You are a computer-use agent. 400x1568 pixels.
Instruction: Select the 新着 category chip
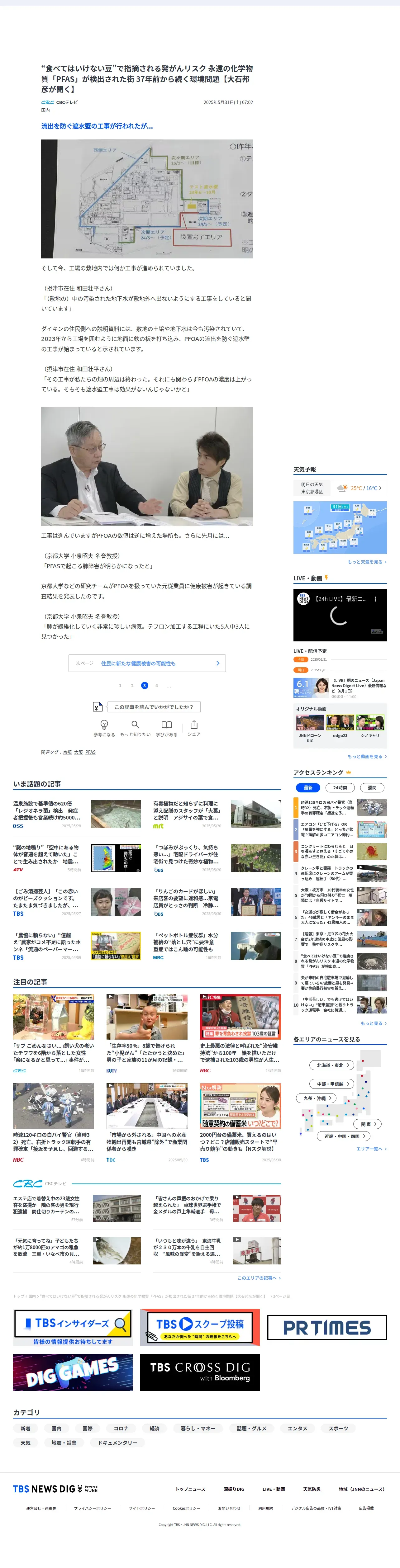point(25,1428)
